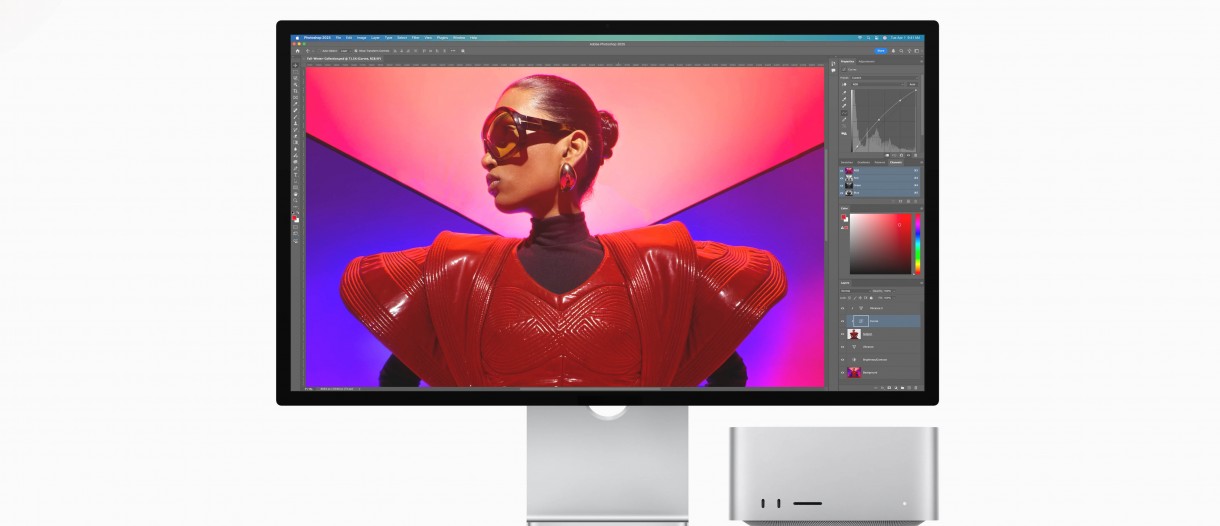The image size is (1220, 526).
Task: Open the Filter menu
Action: 414,38
